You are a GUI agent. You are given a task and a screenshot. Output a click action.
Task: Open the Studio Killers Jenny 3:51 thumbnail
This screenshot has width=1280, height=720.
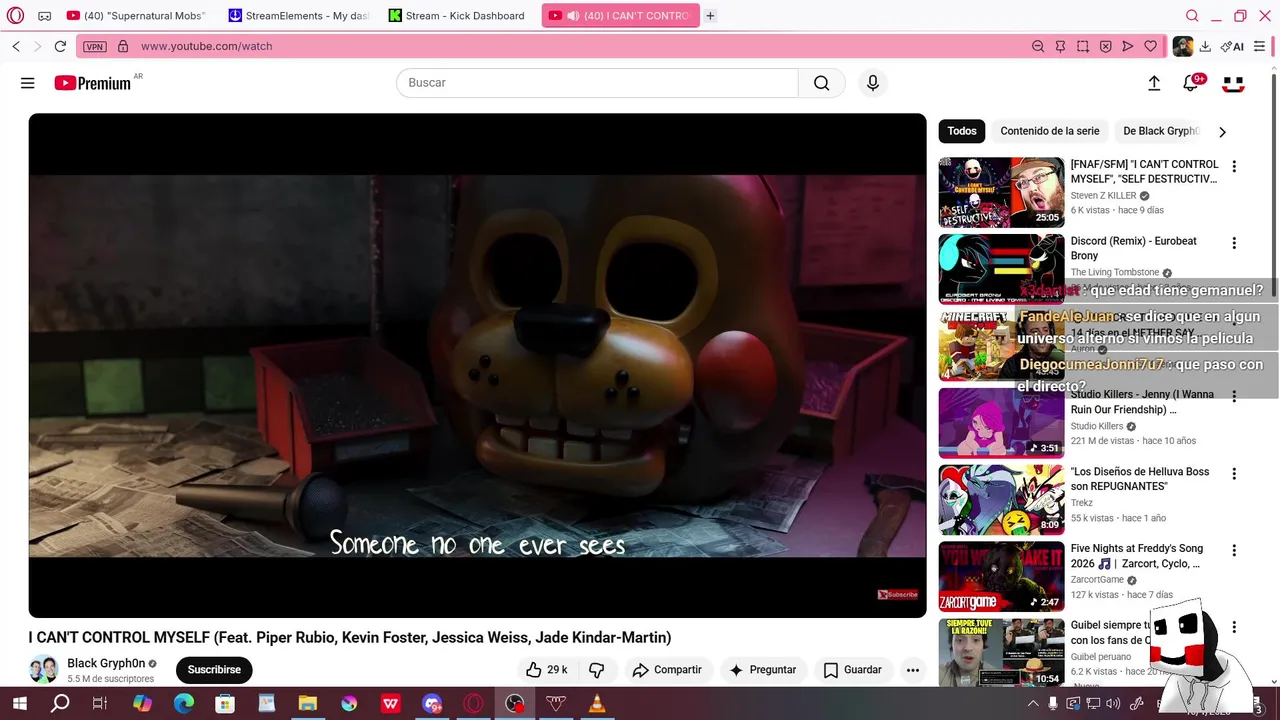pos(1001,423)
